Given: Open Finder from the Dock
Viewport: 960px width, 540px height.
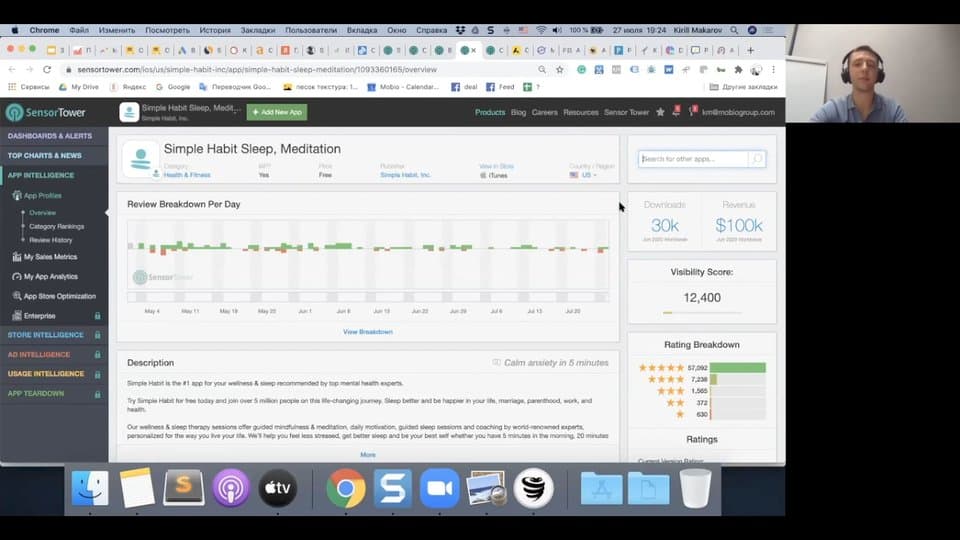Looking at the screenshot, I should pyautogui.click(x=90, y=488).
